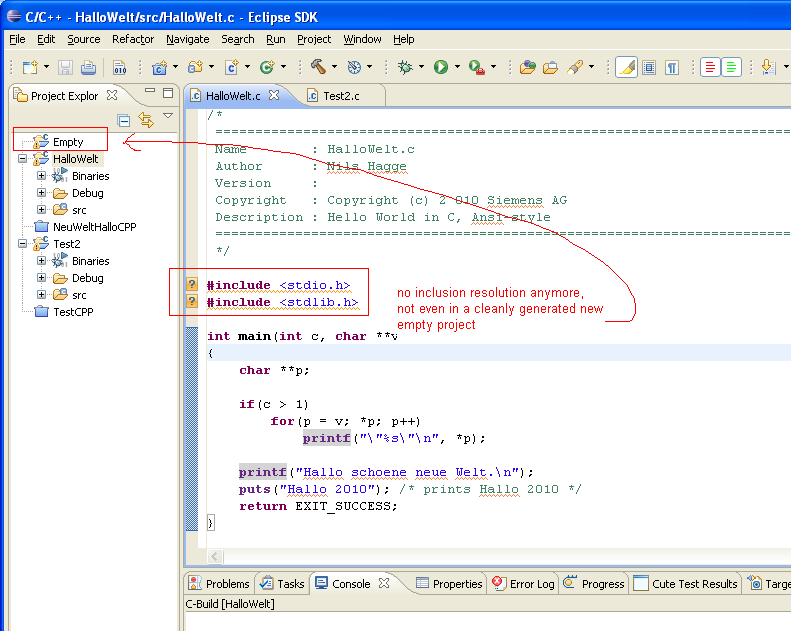Open Project Explorer view menu triangle
This screenshot has height=631, width=791.
(168, 116)
